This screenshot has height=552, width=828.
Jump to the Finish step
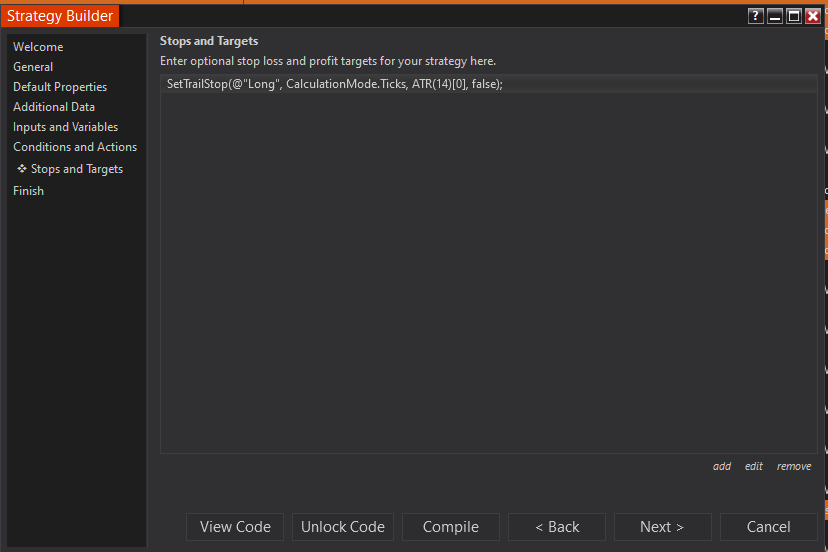(x=28, y=191)
